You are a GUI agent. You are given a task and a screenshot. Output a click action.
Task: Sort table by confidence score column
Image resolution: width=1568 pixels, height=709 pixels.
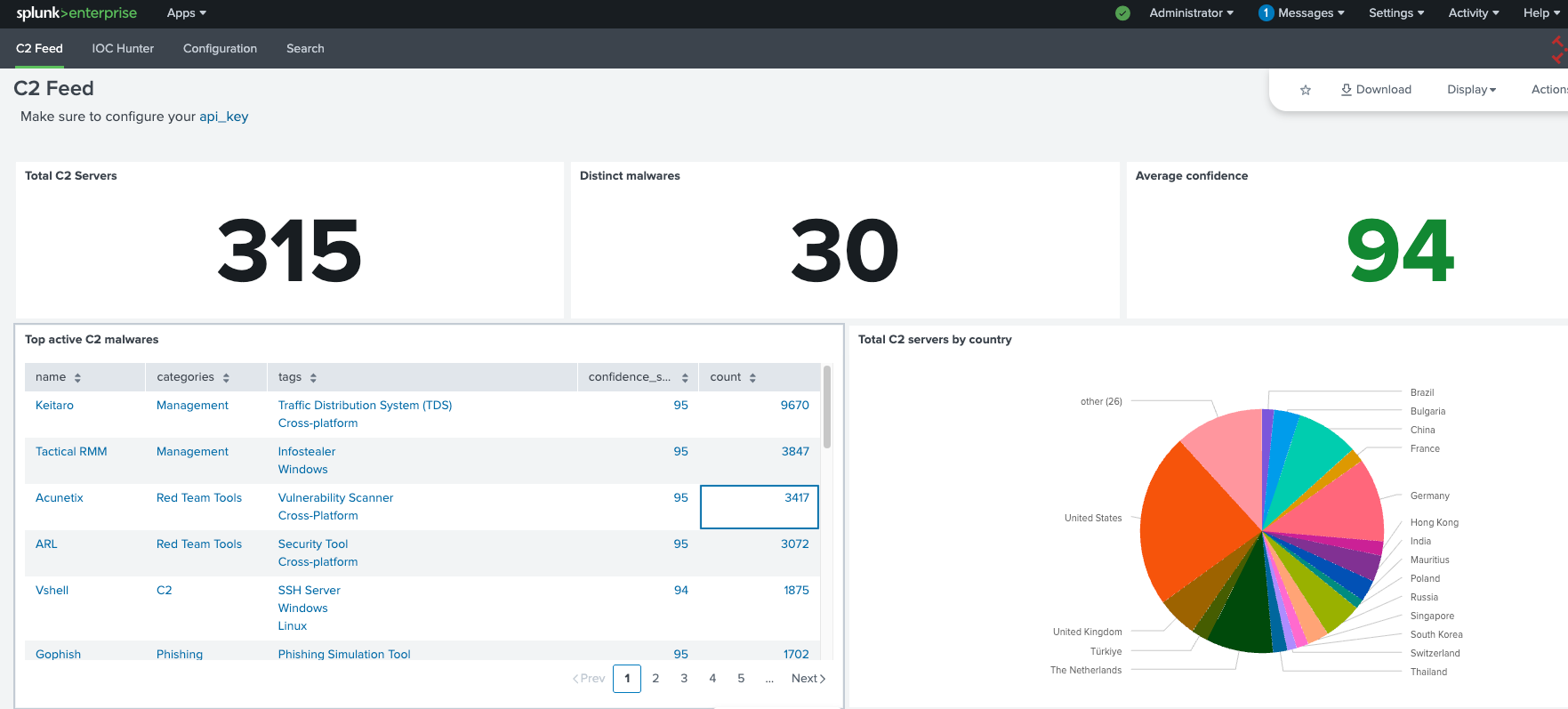pos(638,377)
